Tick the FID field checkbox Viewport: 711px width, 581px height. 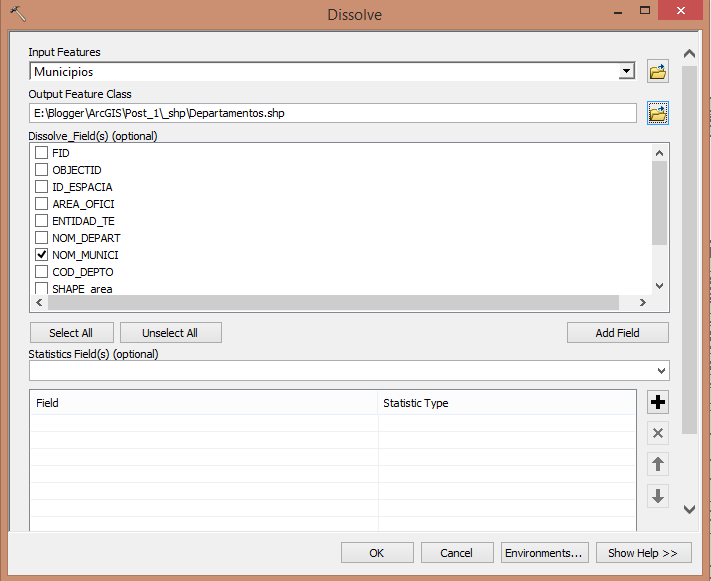pos(42,153)
